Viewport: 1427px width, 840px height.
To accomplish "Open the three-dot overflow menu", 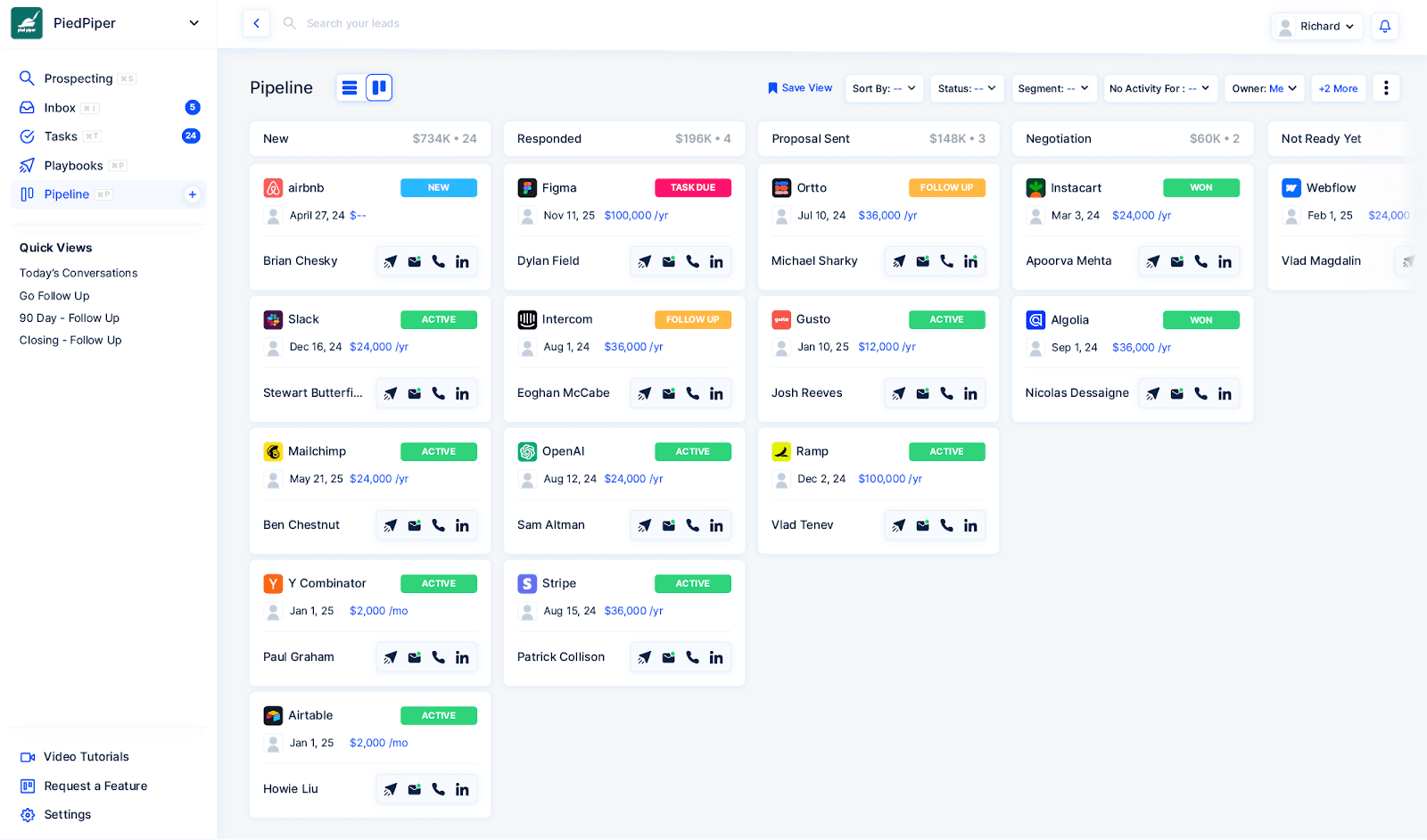I will tap(1386, 87).
